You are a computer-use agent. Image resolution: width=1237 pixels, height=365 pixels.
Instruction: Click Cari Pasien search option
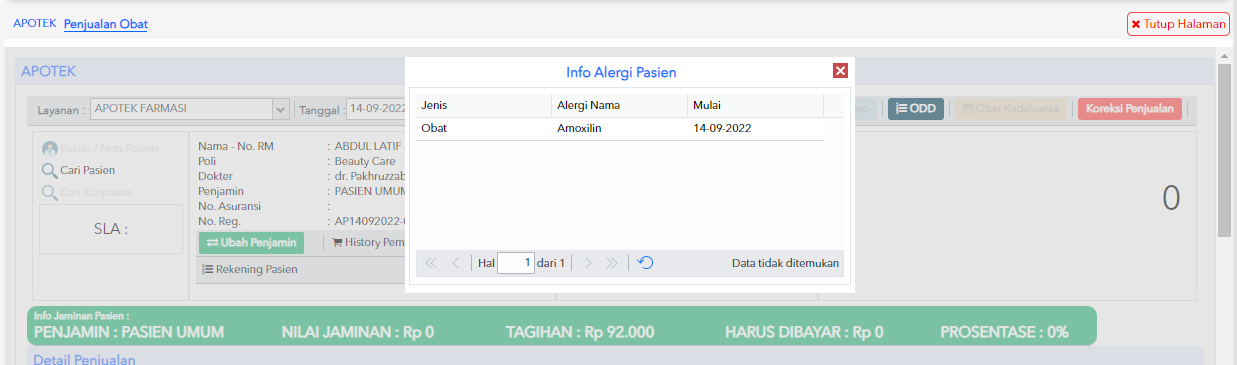pyautogui.click(x=79, y=170)
